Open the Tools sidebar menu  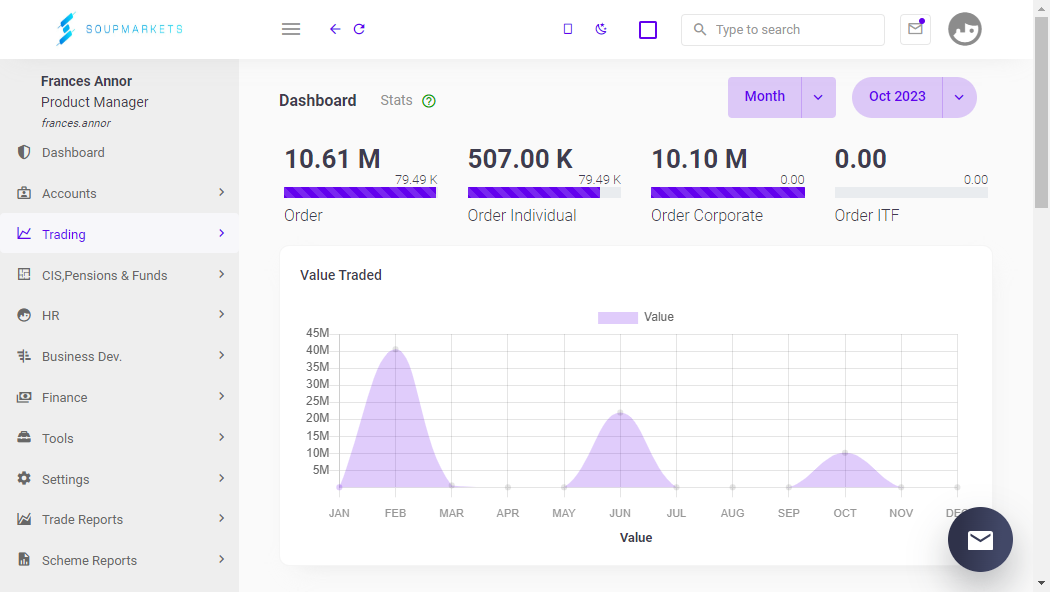pos(119,438)
